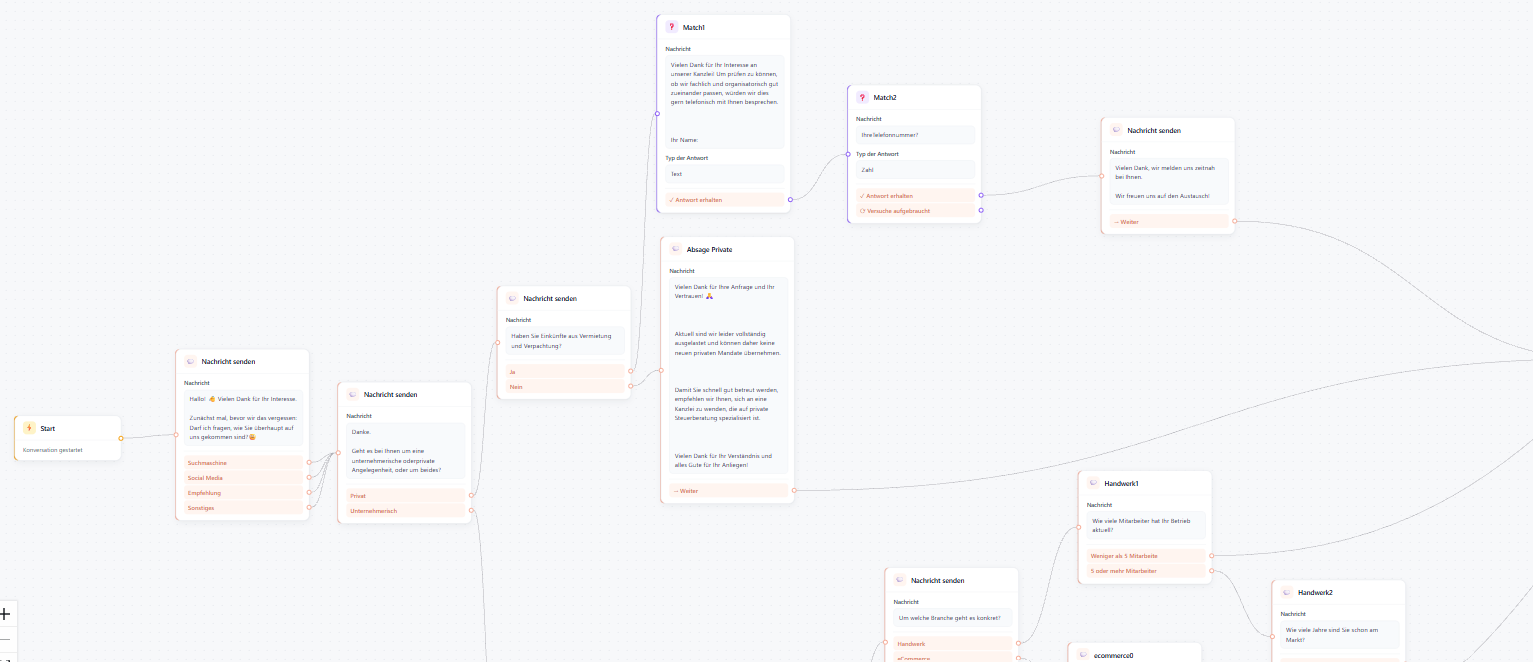Screen dimensions: 1533x662
Task: Select the Sonstiges answer option
Action: pyautogui.click(x=243, y=508)
